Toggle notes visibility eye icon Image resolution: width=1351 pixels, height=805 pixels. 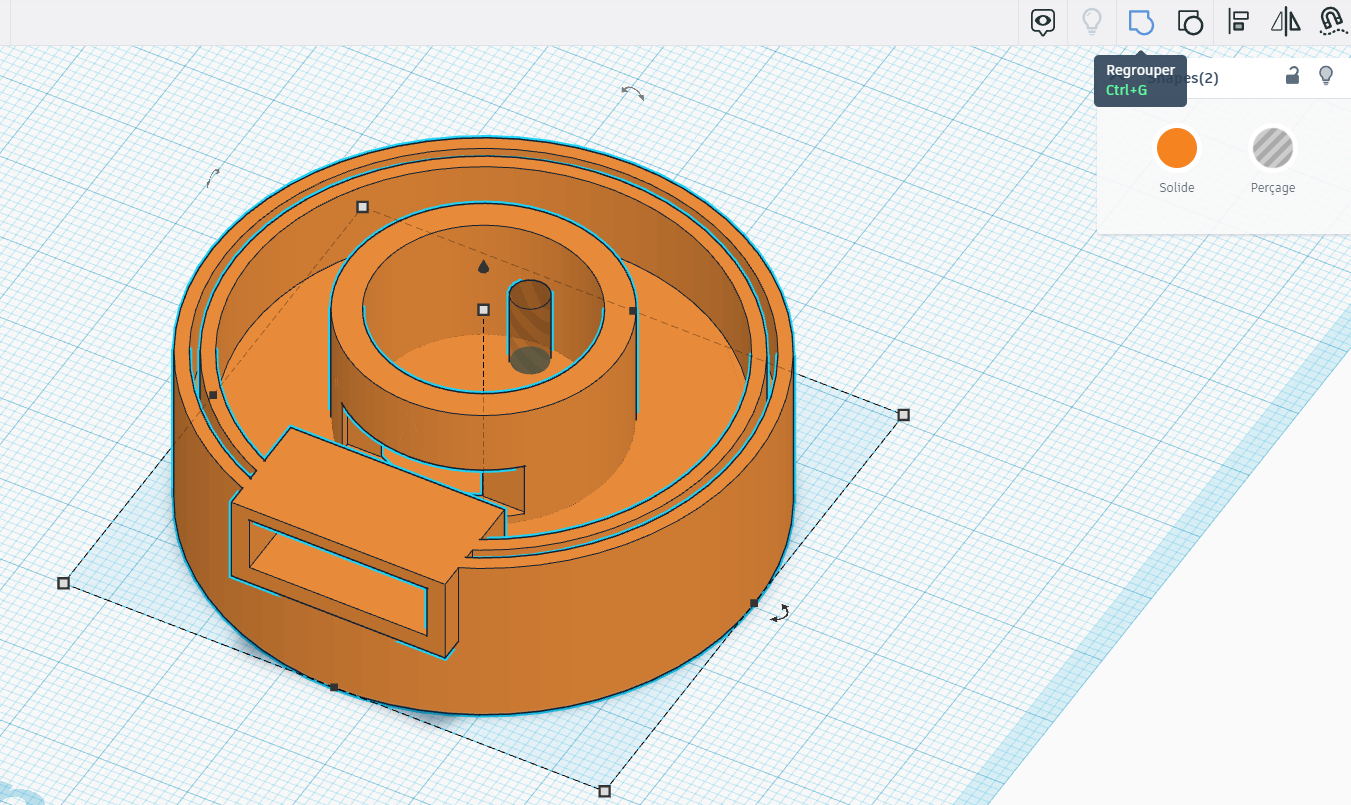pos(1043,21)
